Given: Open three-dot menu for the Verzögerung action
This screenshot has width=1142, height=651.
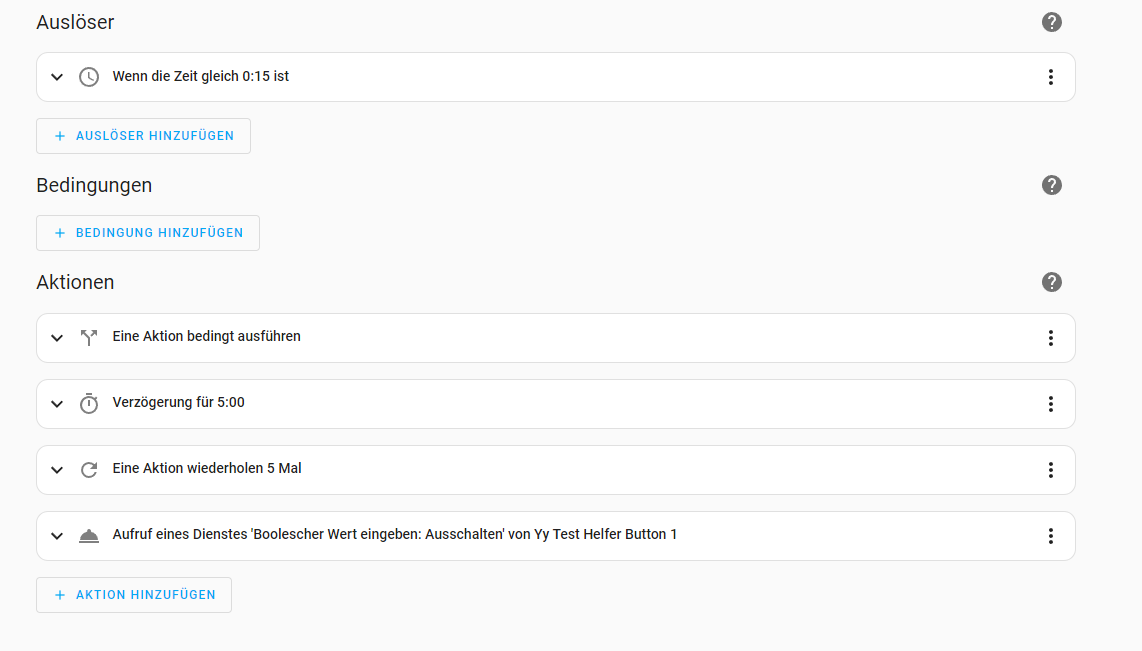Looking at the screenshot, I should (x=1050, y=404).
